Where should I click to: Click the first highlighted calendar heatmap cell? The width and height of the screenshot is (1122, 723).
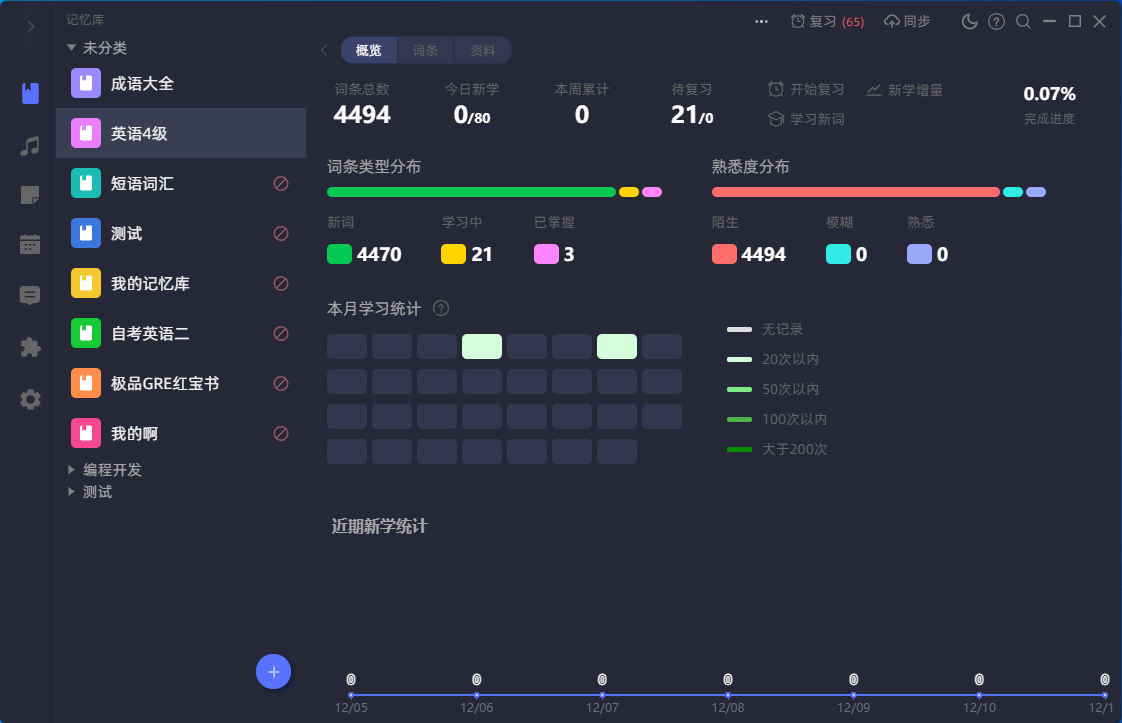coord(482,346)
